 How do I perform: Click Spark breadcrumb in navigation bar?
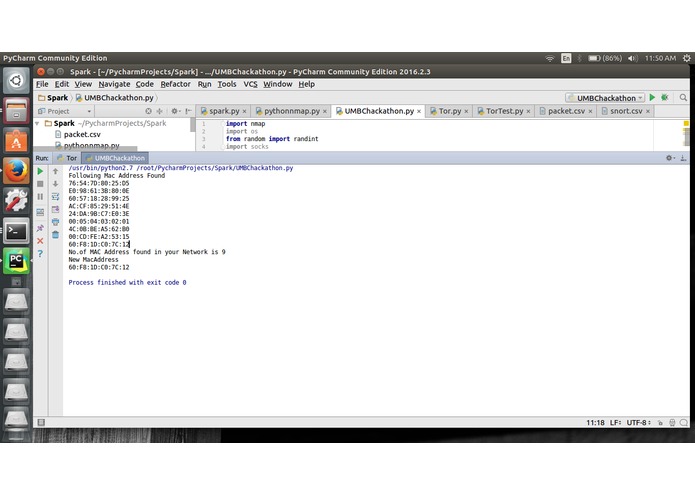pos(53,98)
